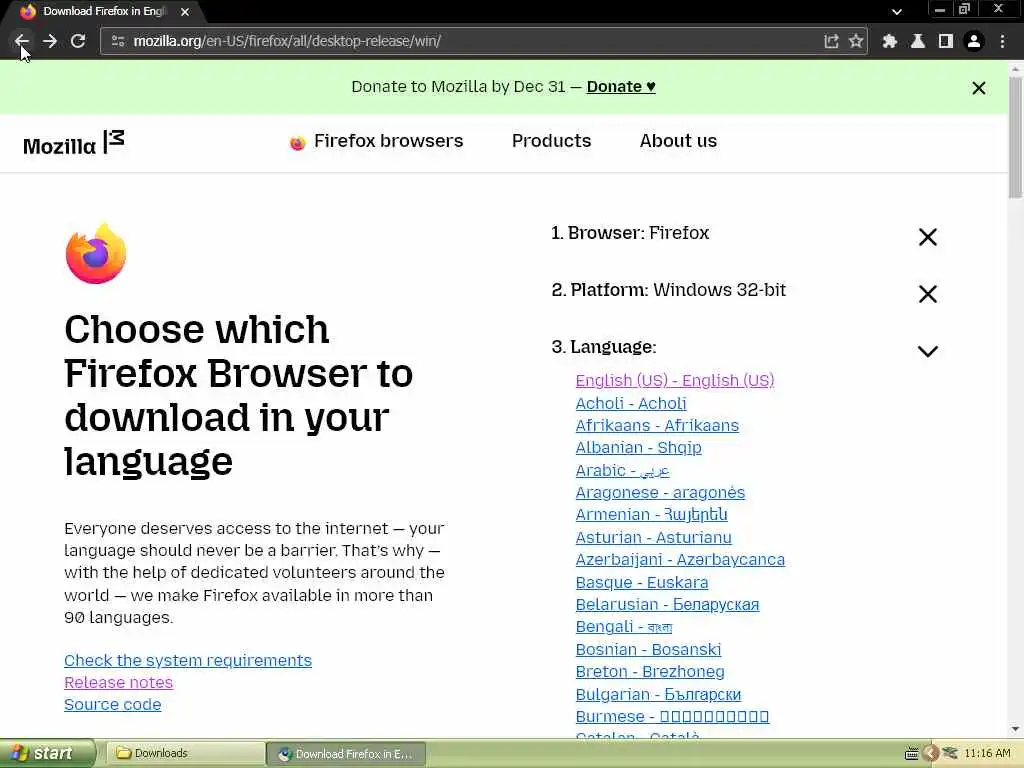Open the Chrome Labs flask icon

918,41
